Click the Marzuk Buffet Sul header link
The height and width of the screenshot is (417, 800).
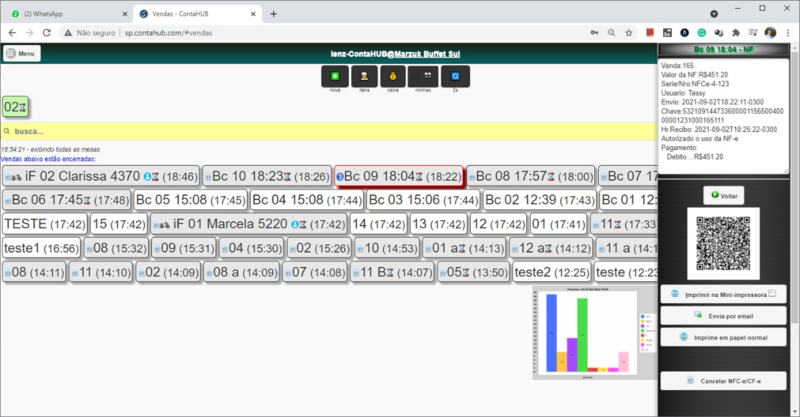coord(427,54)
